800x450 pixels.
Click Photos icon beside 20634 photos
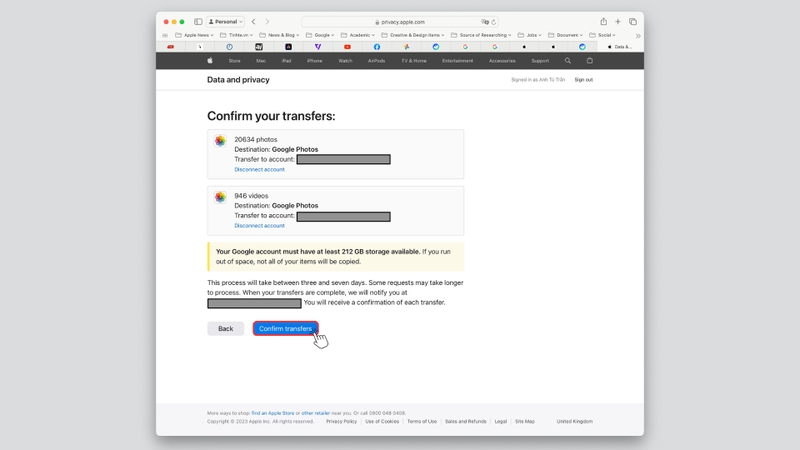220,141
